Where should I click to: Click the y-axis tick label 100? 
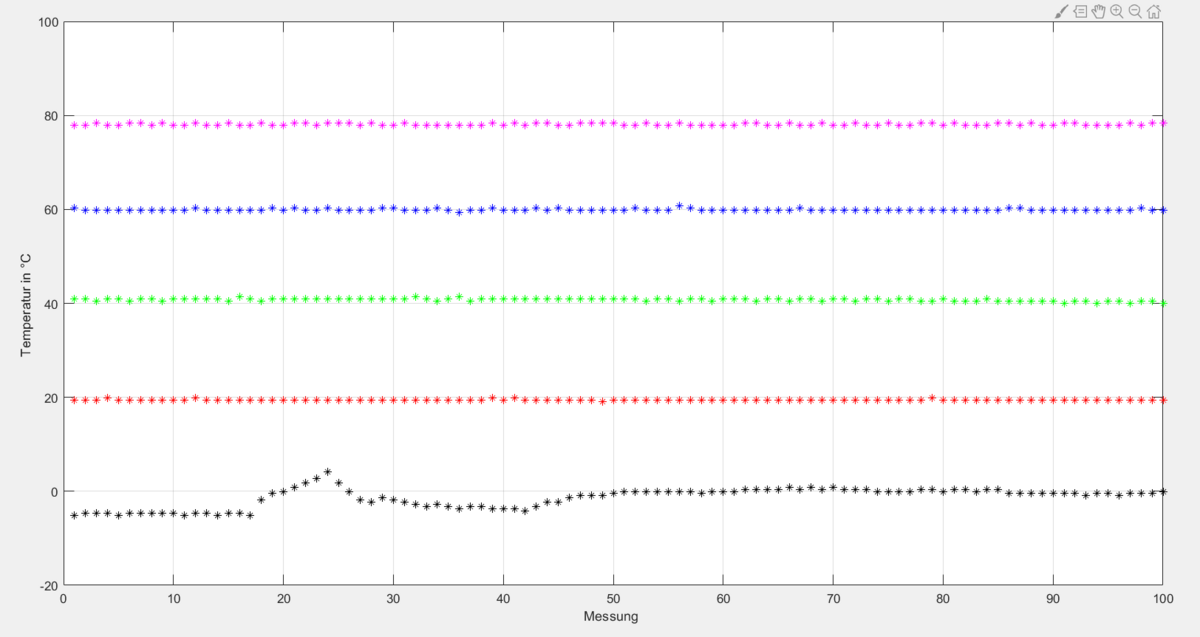coord(46,22)
